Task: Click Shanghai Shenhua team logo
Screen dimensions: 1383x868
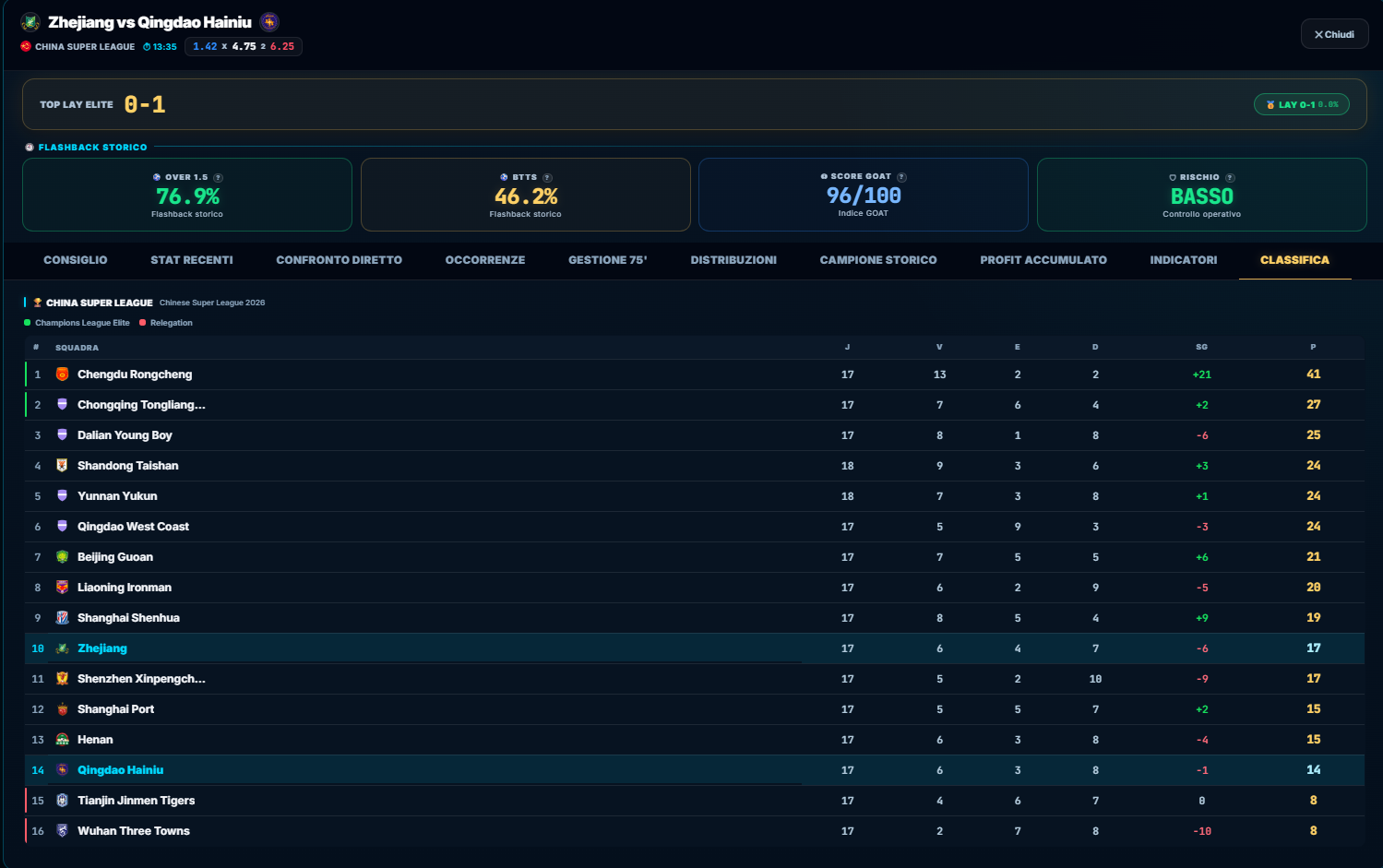Action: 62,618
